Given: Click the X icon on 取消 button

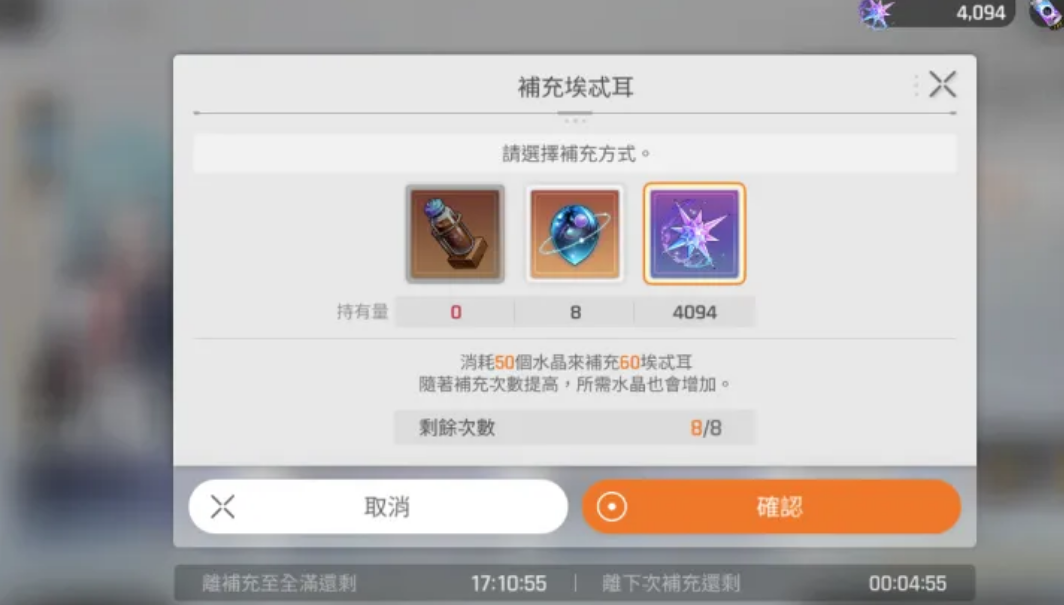Looking at the screenshot, I should (223, 507).
